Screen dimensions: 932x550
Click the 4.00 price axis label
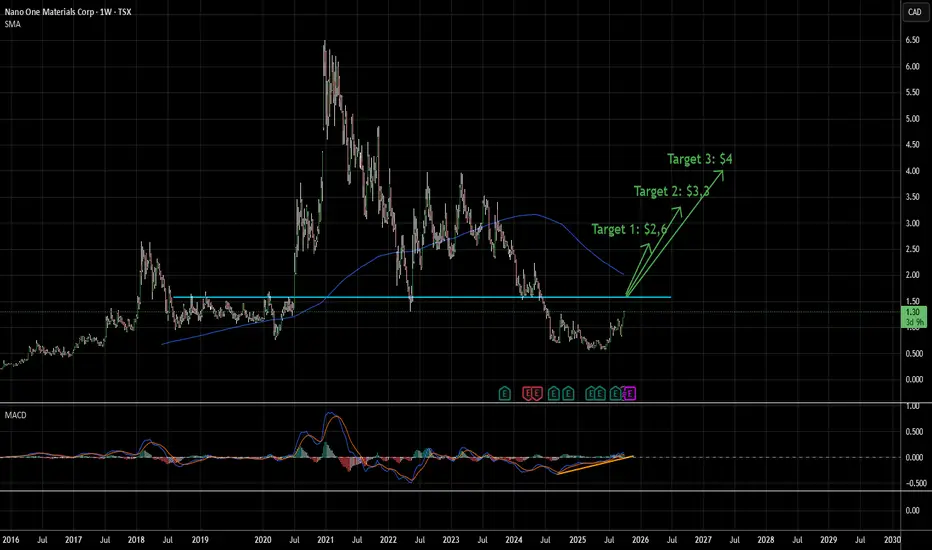[x=912, y=171]
